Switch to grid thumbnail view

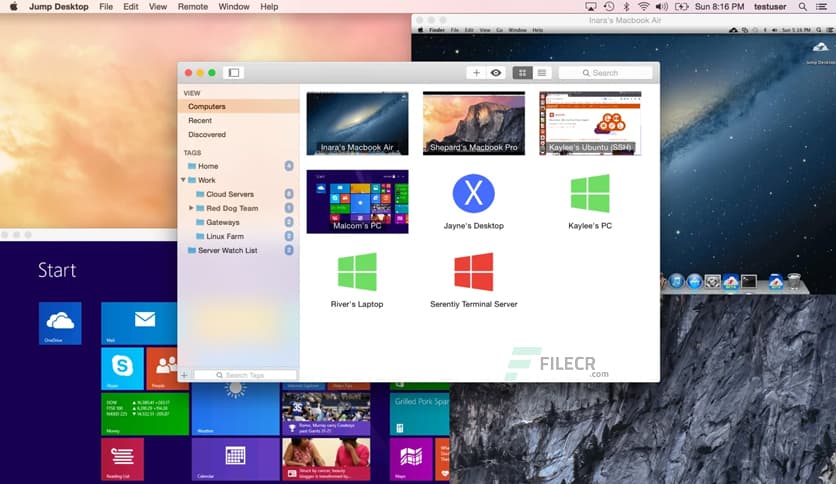pyautogui.click(x=522, y=72)
